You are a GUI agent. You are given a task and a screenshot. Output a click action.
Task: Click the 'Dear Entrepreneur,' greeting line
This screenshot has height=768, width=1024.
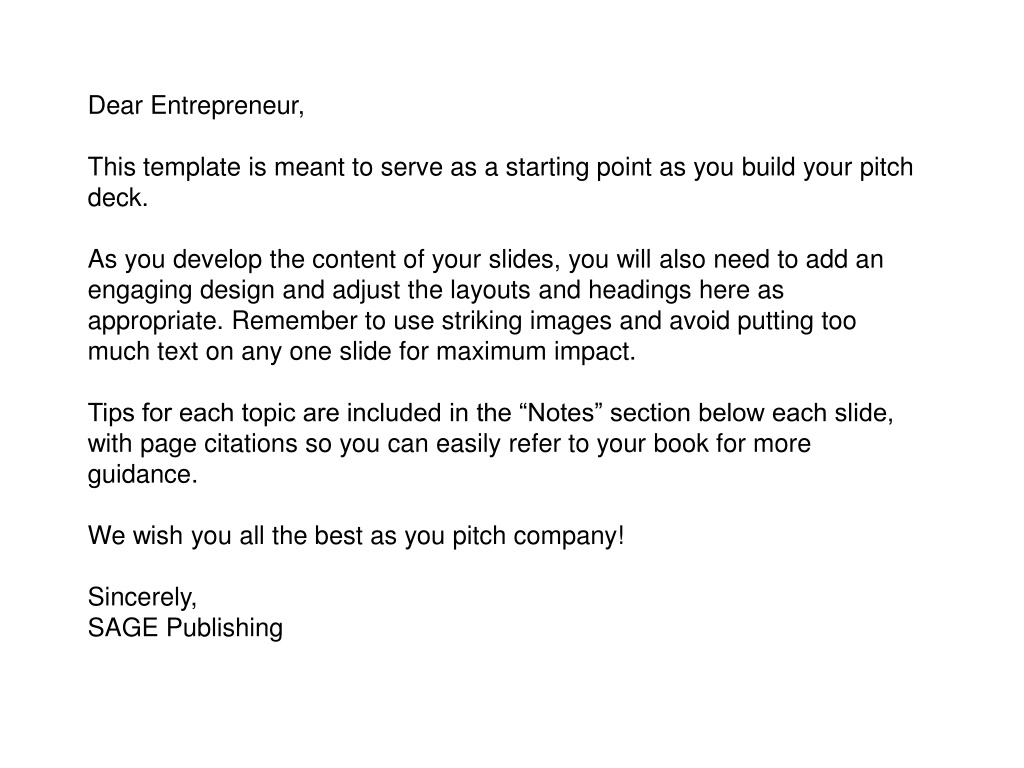point(196,106)
